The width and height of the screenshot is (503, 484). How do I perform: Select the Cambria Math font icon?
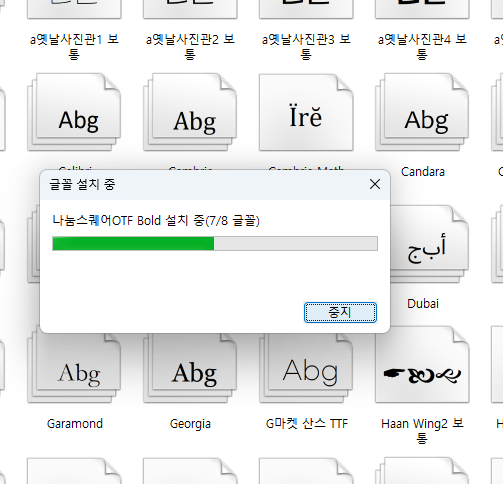point(306,112)
